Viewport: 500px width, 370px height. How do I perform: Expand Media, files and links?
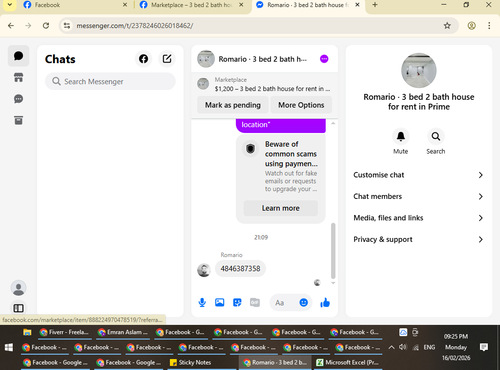419,218
